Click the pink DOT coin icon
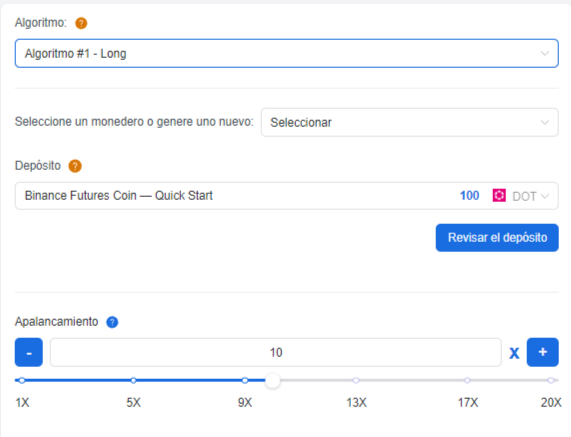571x437 pixels. [499, 196]
